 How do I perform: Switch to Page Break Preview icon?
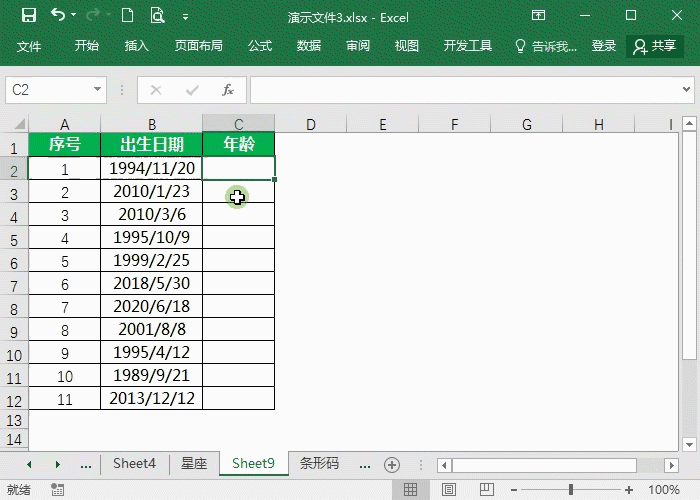coord(487,490)
